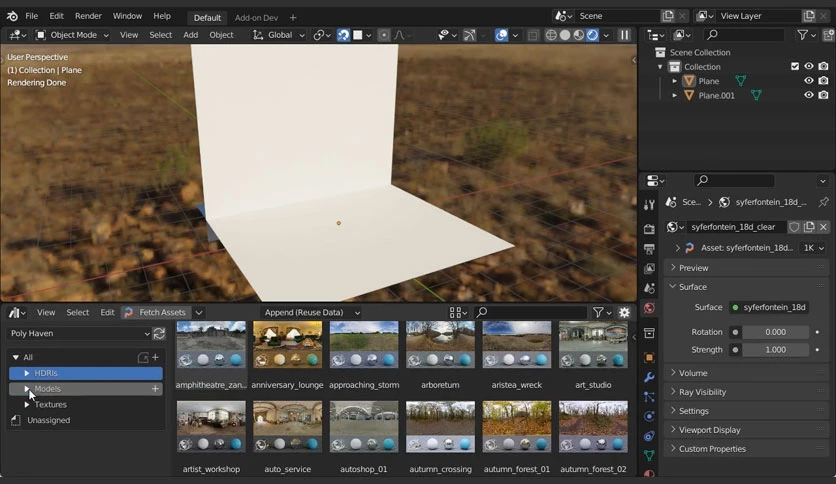The width and height of the screenshot is (836, 484).
Task: Expand the Textures catalog
Action: point(27,405)
